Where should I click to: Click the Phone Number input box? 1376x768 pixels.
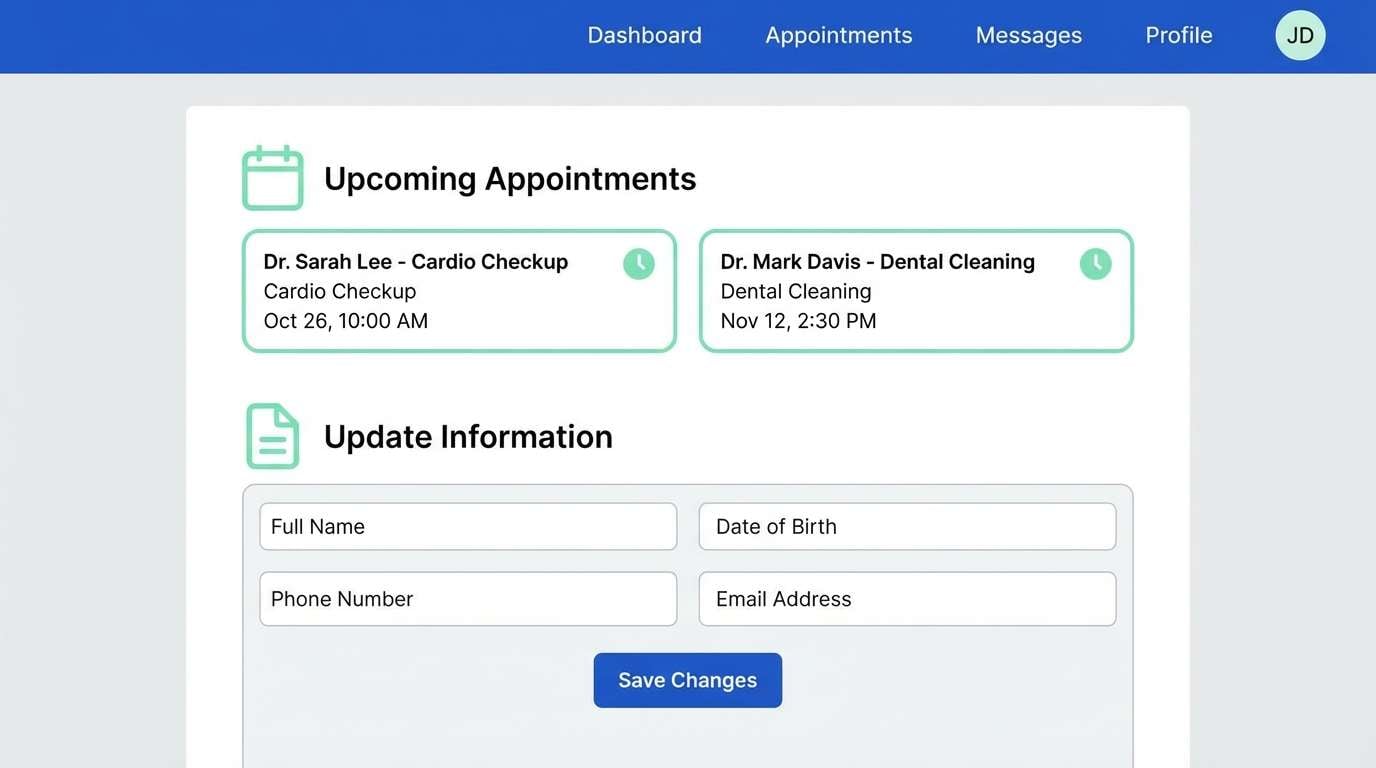pos(467,598)
